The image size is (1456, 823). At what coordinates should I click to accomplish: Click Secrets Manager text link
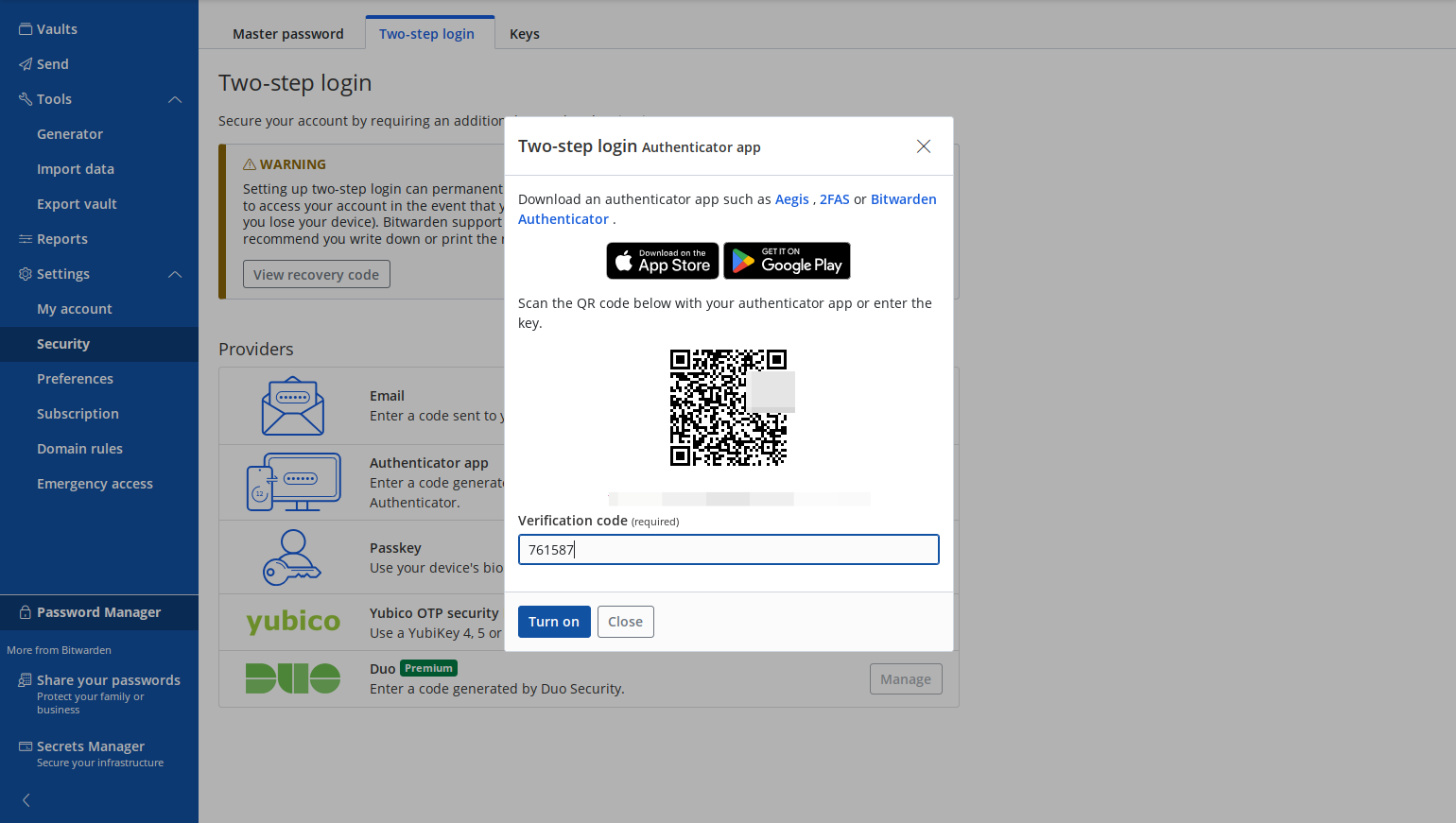[x=91, y=746]
